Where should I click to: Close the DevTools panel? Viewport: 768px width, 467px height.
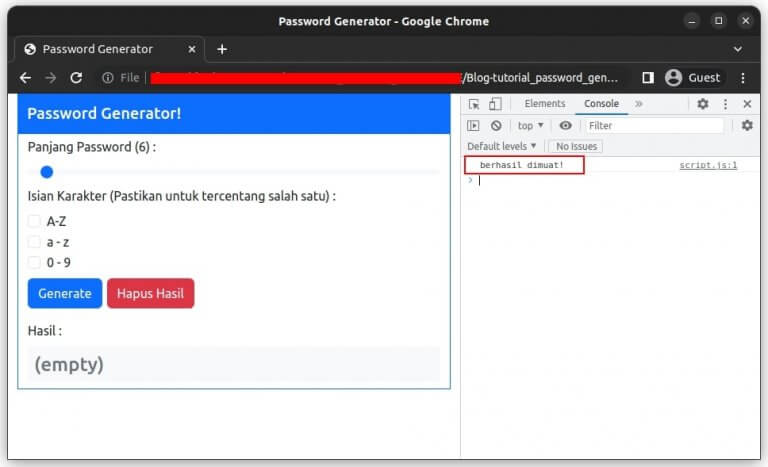(747, 104)
